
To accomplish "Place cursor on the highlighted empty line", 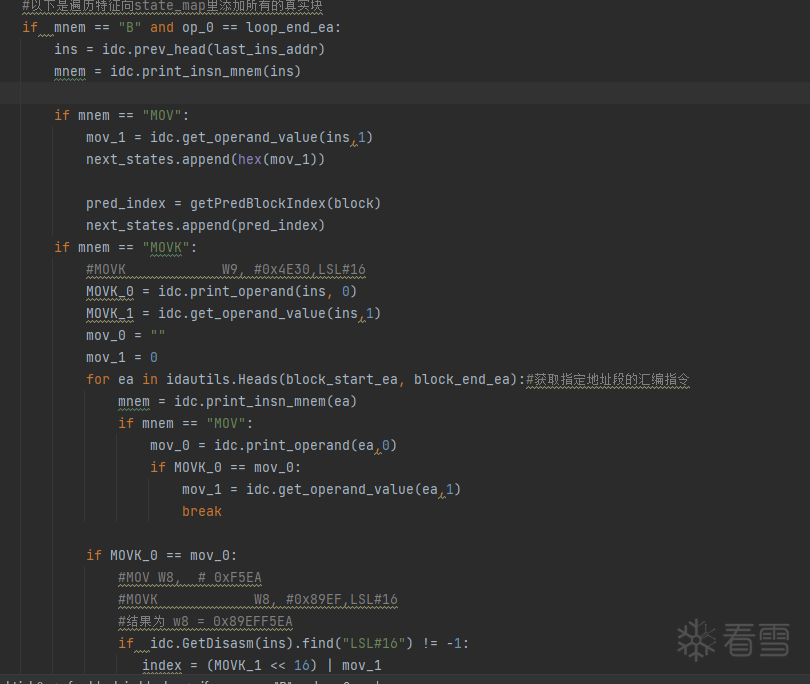I will 400,93.
